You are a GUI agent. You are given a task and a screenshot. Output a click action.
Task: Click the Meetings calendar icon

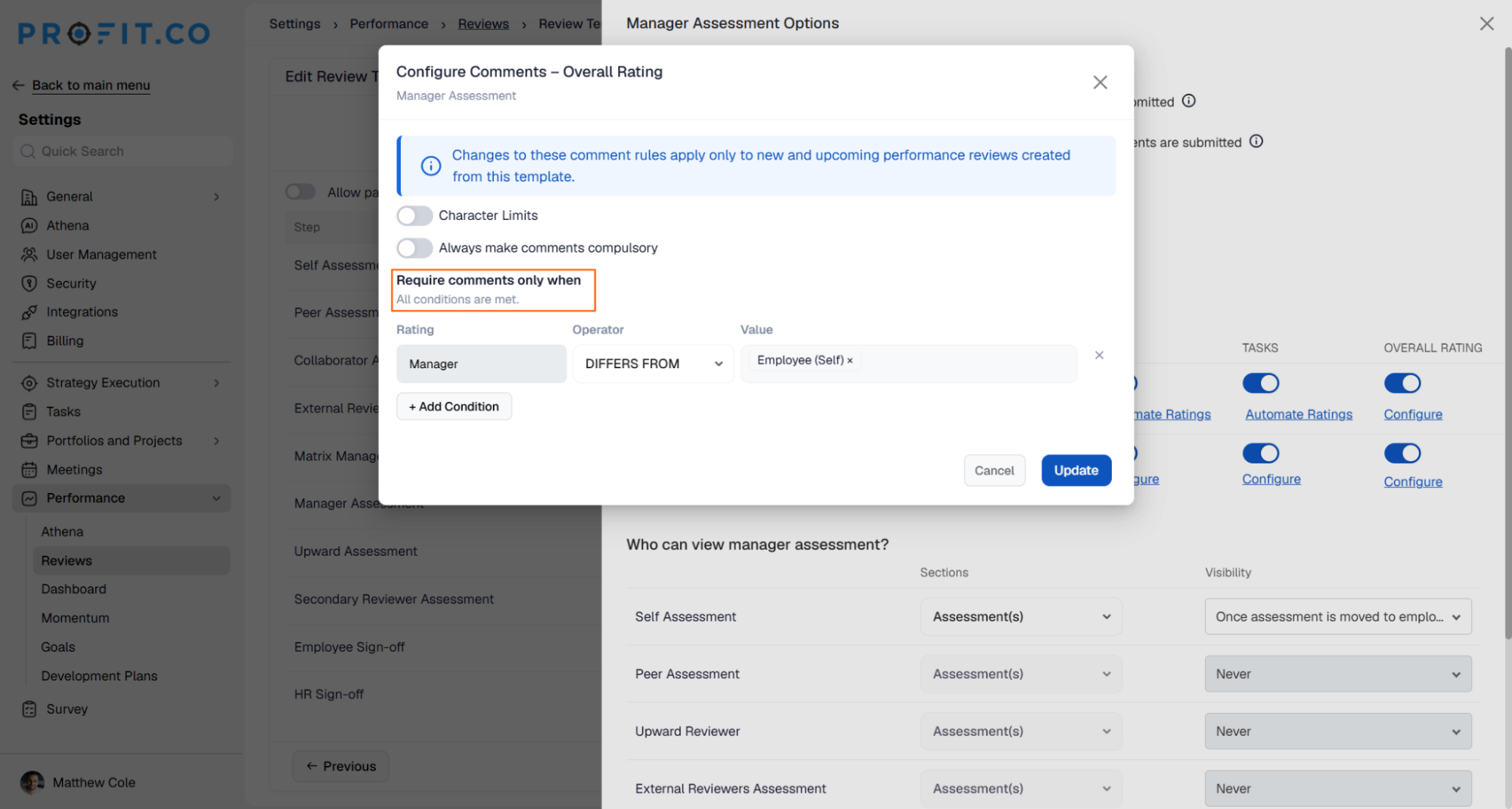(x=29, y=470)
